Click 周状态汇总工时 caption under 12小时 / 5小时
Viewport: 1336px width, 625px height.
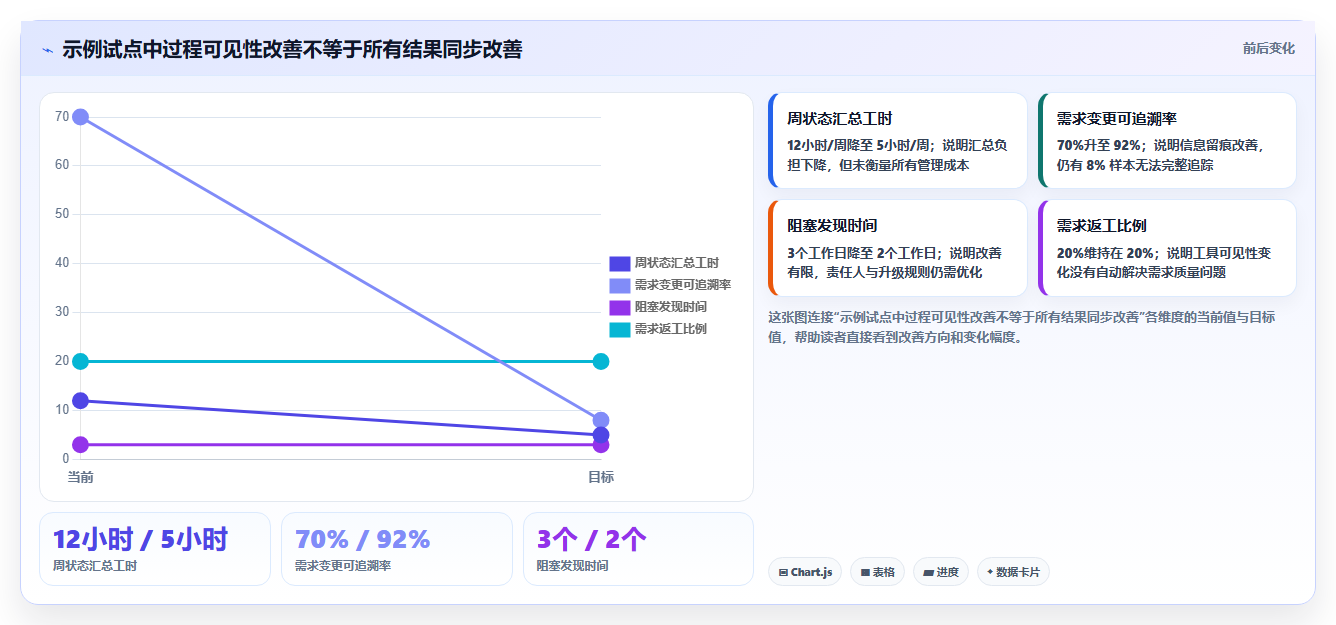tap(95, 566)
